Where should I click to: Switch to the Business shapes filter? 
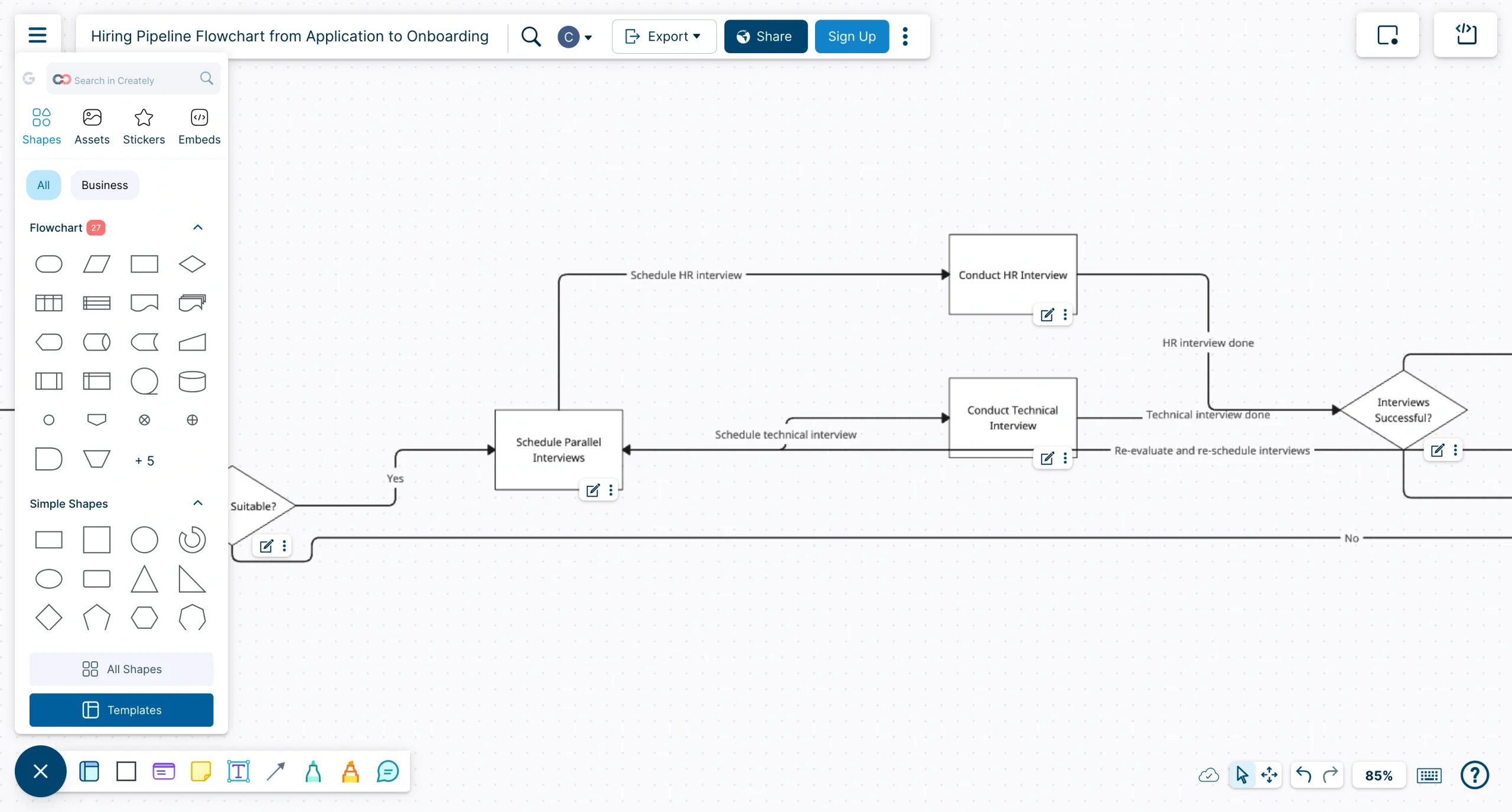point(105,185)
